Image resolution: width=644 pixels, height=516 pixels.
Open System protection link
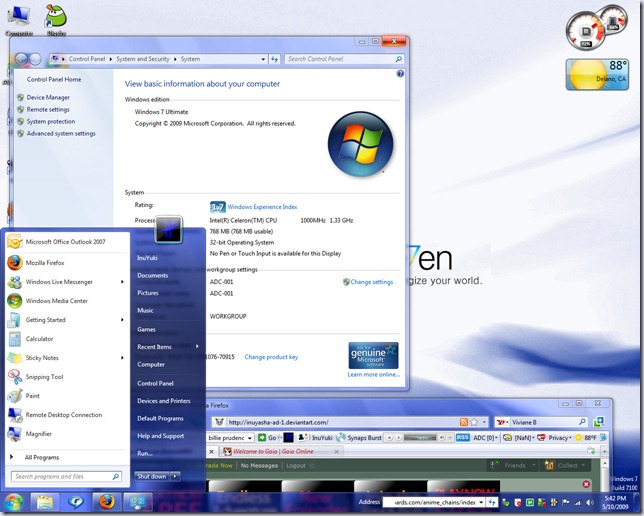[x=51, y=121]
